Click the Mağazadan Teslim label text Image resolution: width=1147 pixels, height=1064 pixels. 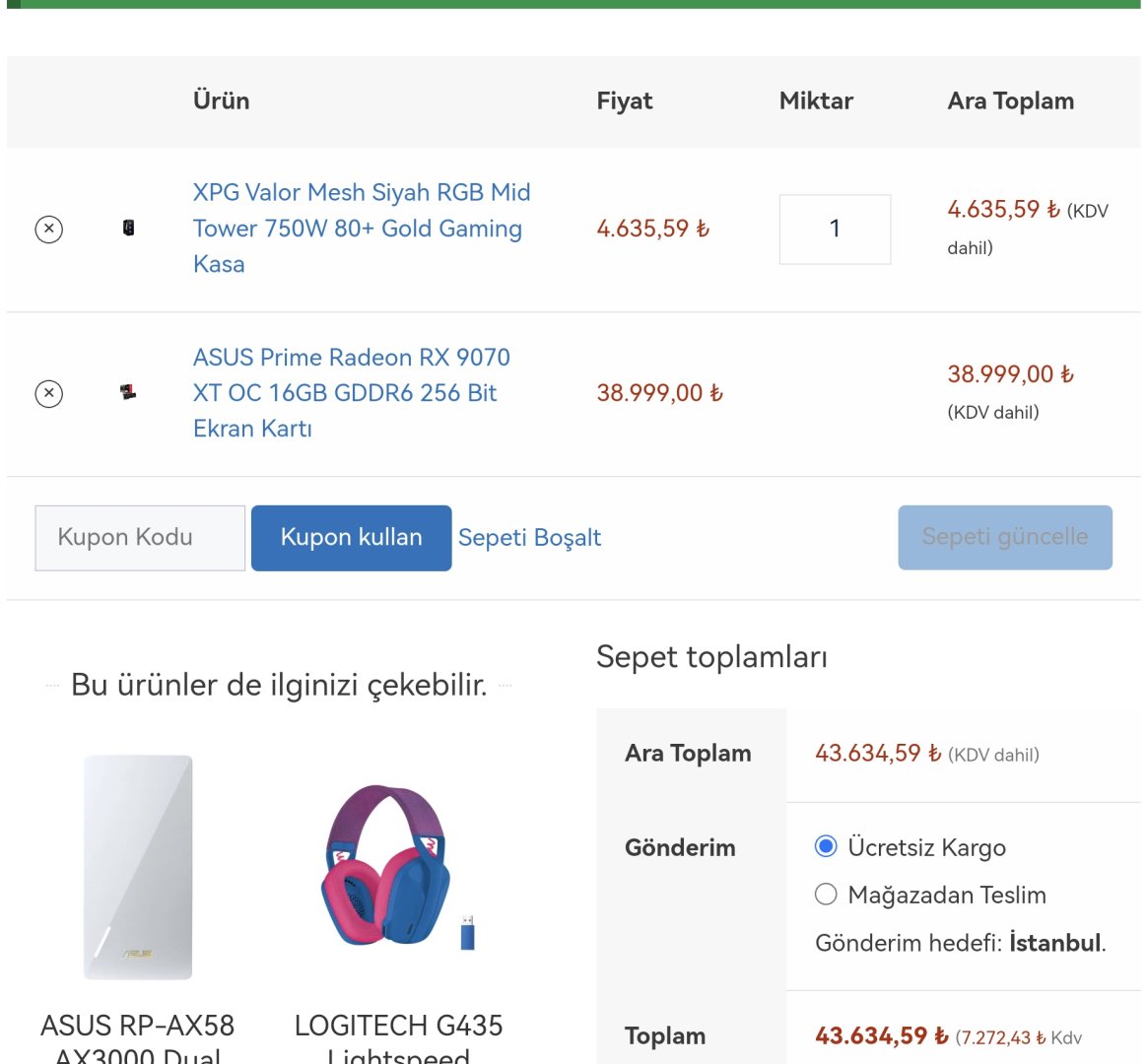(x=946, y=895)
